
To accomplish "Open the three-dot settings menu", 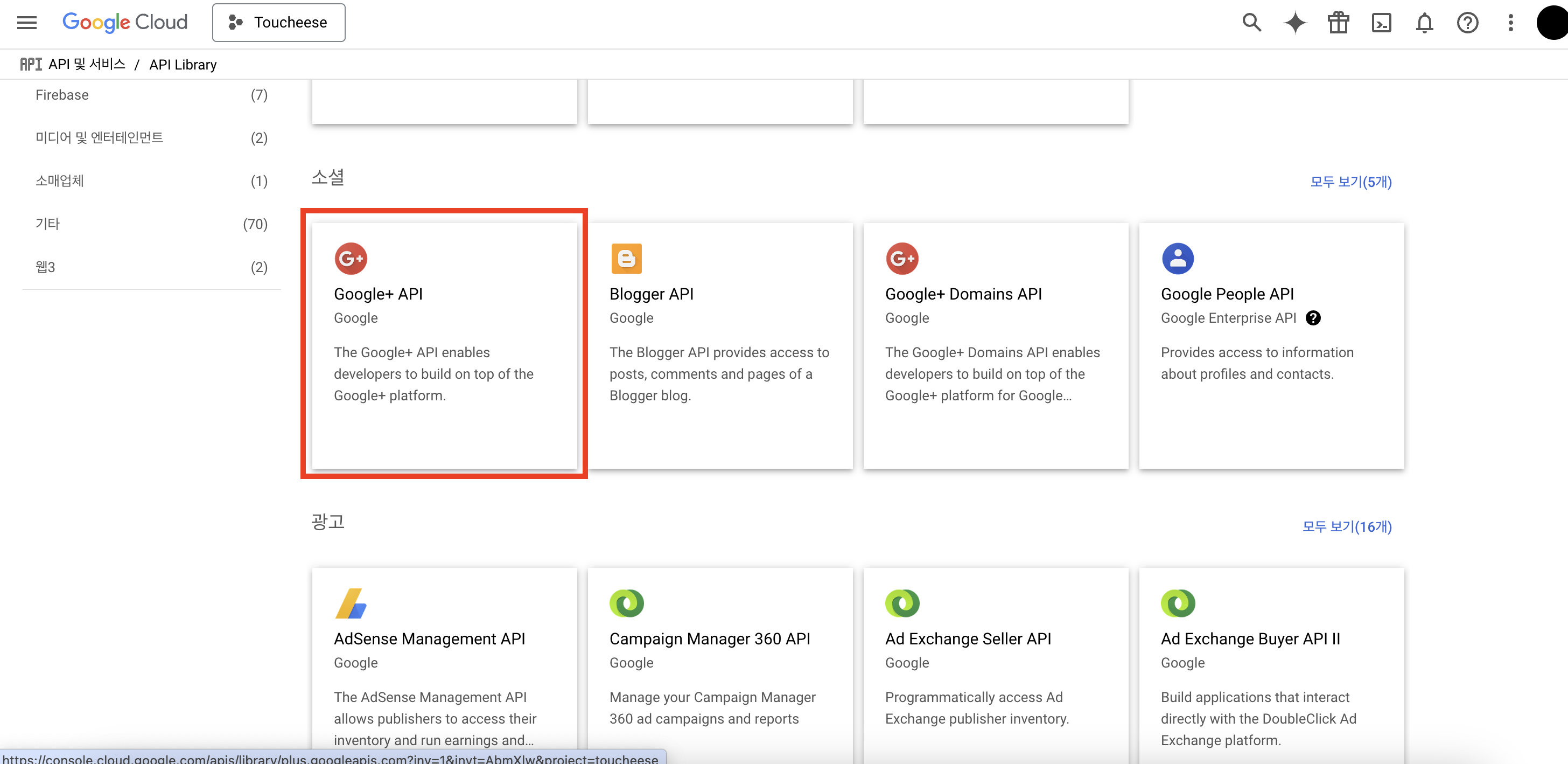I will point(1510,23).
